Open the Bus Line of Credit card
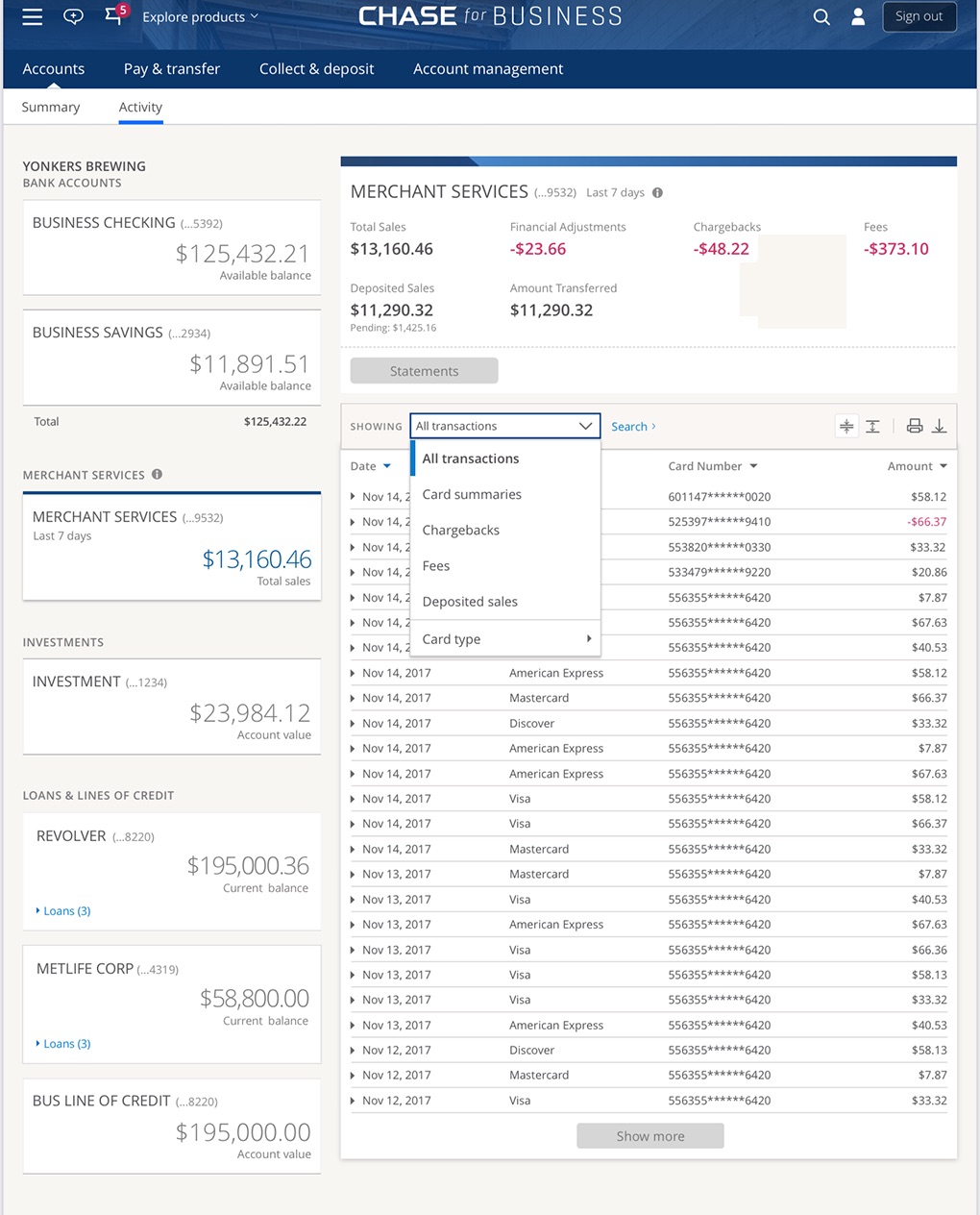This screenshot has height=1215, width=980. coord(172,1126)
